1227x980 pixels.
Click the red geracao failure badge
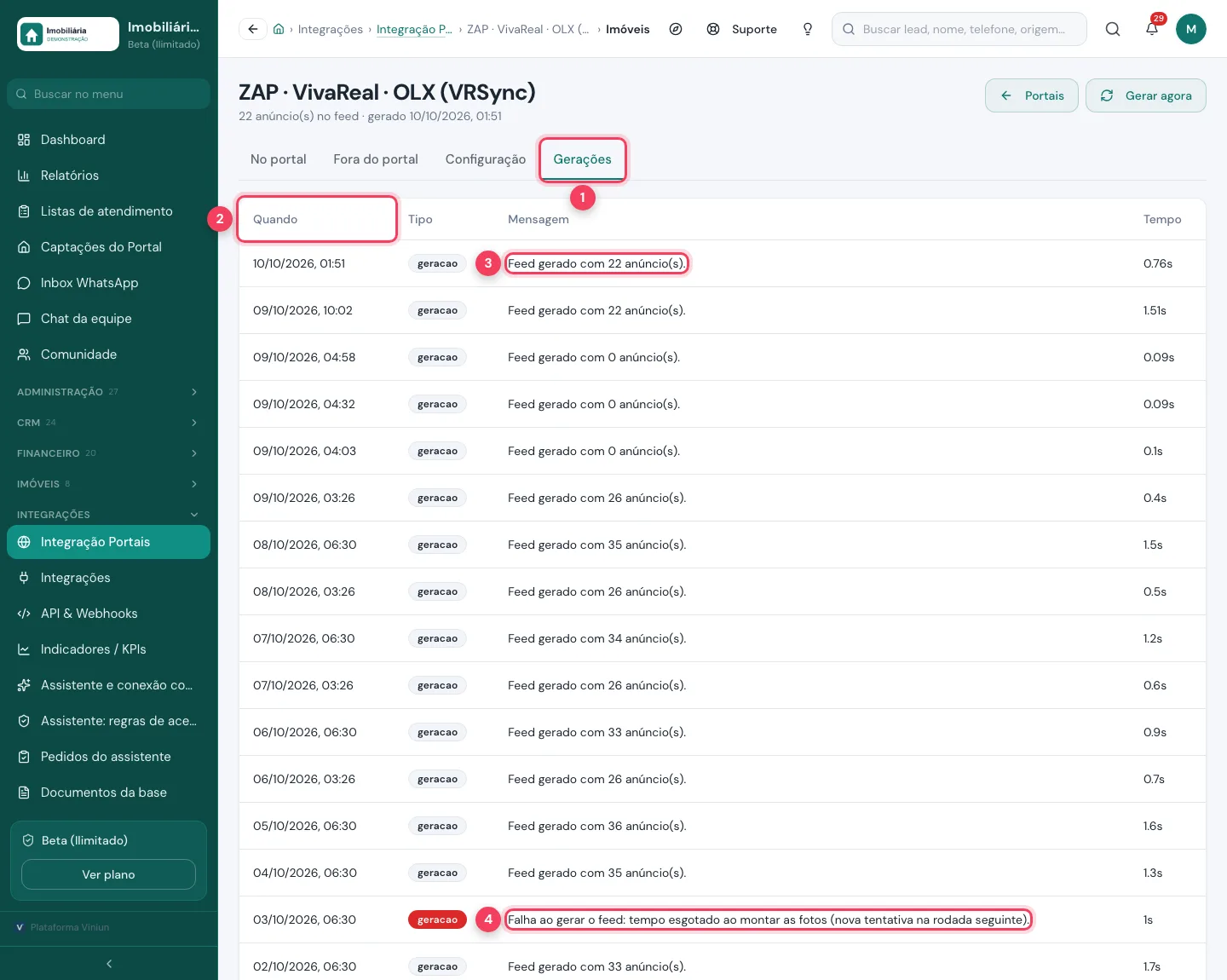pyautogui.click(x=437, y=919)
